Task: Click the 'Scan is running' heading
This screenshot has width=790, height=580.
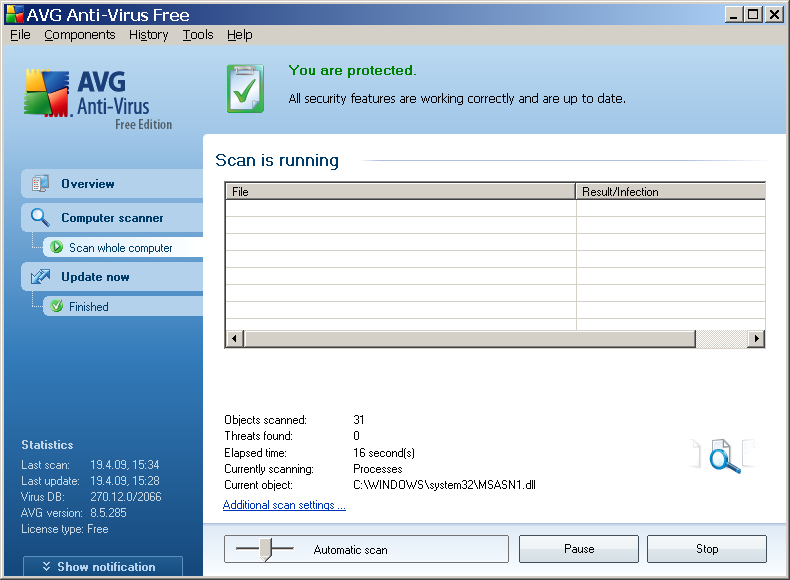Action: click(x=277, y=160)
